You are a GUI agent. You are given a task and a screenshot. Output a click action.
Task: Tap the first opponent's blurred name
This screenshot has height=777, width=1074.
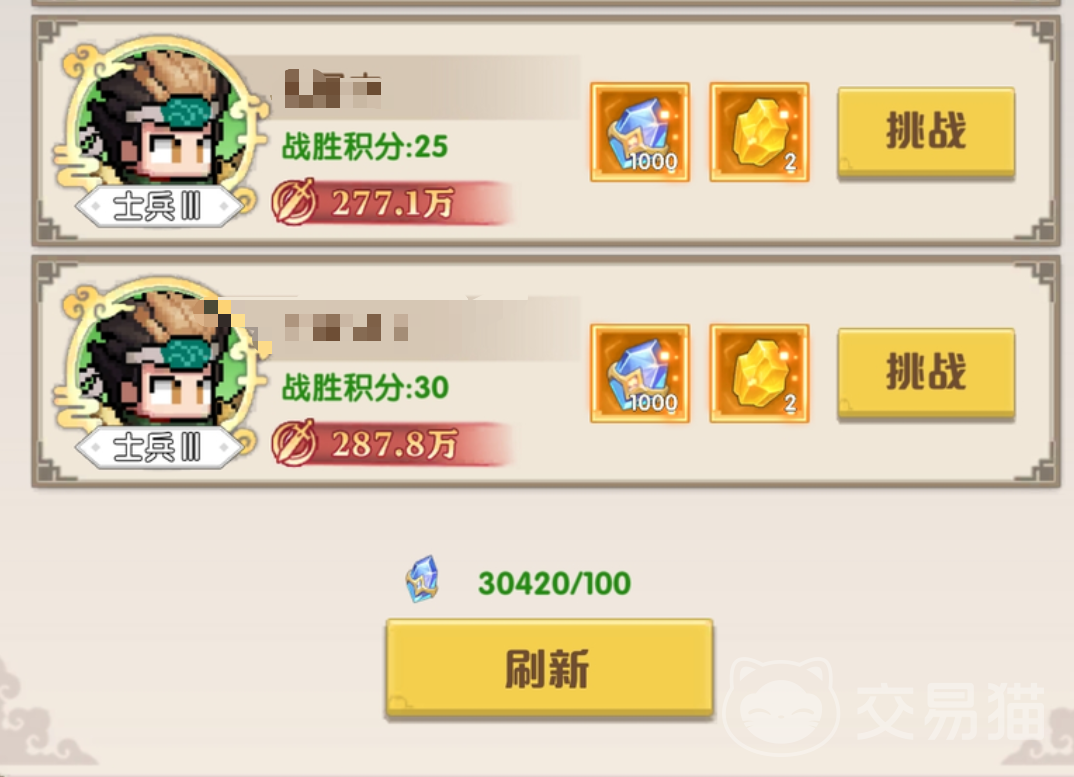point(332,88)
